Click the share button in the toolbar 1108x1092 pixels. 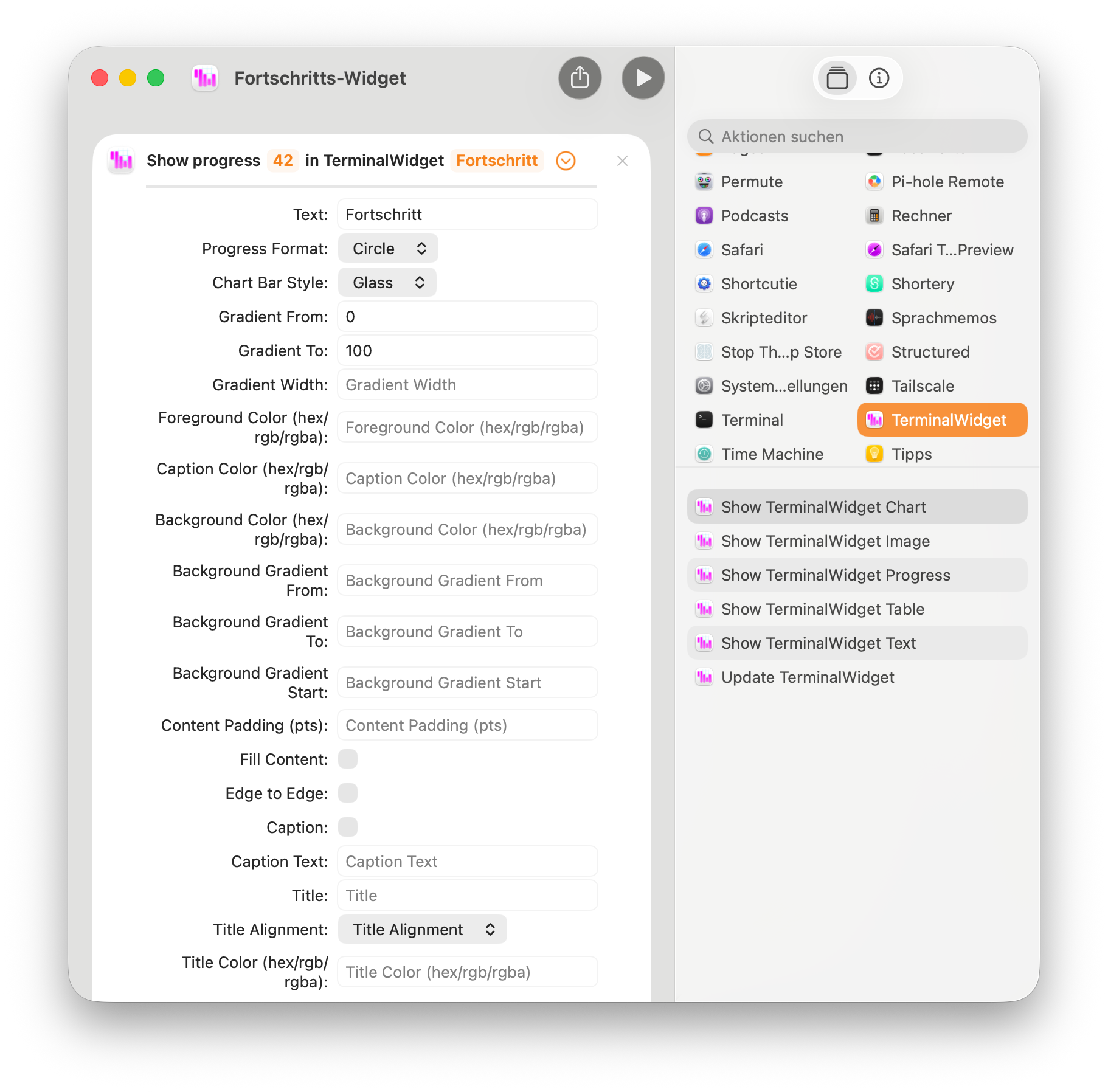580,78
